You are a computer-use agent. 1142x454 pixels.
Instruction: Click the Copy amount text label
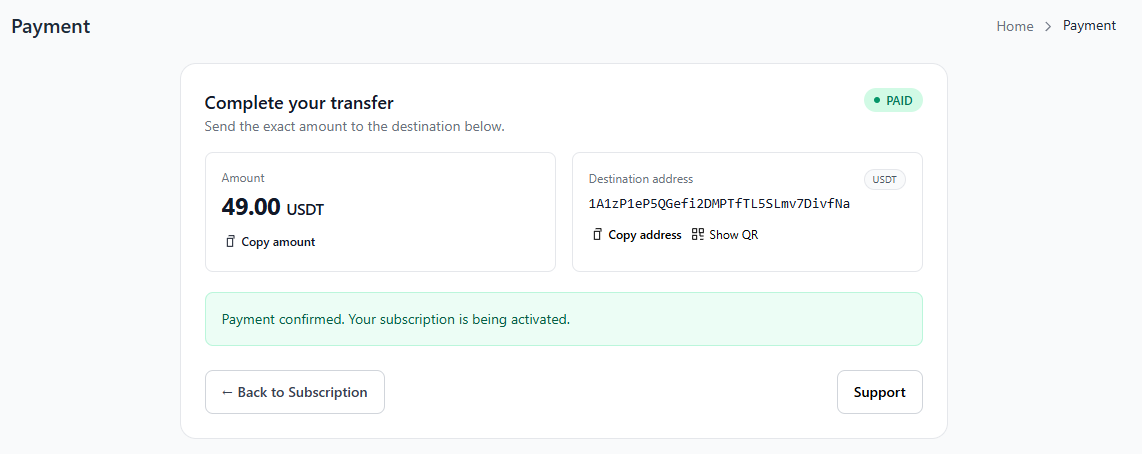tap(278, 242)
